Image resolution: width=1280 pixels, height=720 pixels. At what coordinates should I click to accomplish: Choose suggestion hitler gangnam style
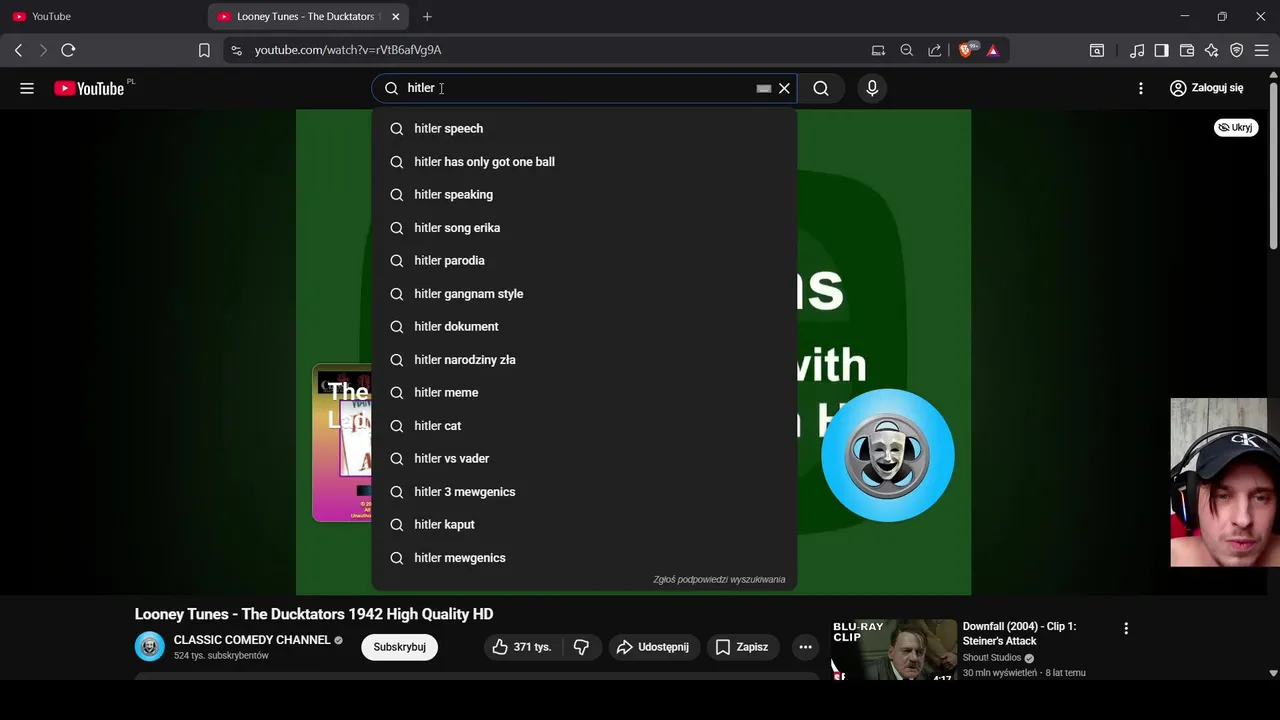(584, 293)
